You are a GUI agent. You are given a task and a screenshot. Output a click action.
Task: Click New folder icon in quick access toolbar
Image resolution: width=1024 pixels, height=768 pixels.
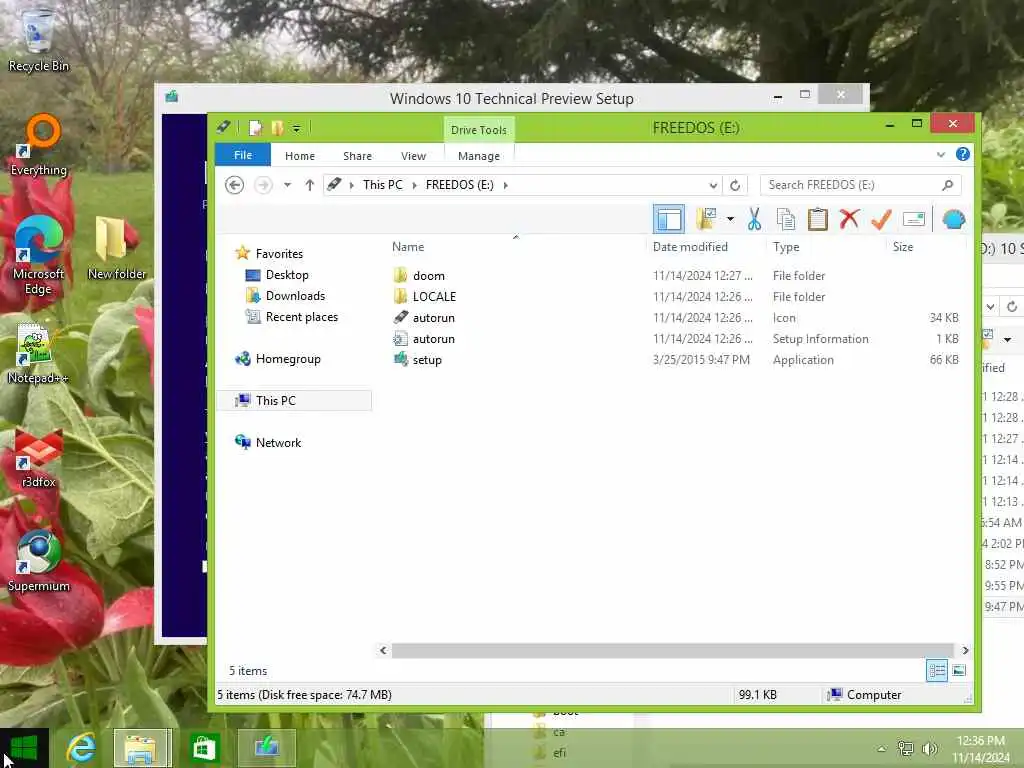tap(278, 127)
